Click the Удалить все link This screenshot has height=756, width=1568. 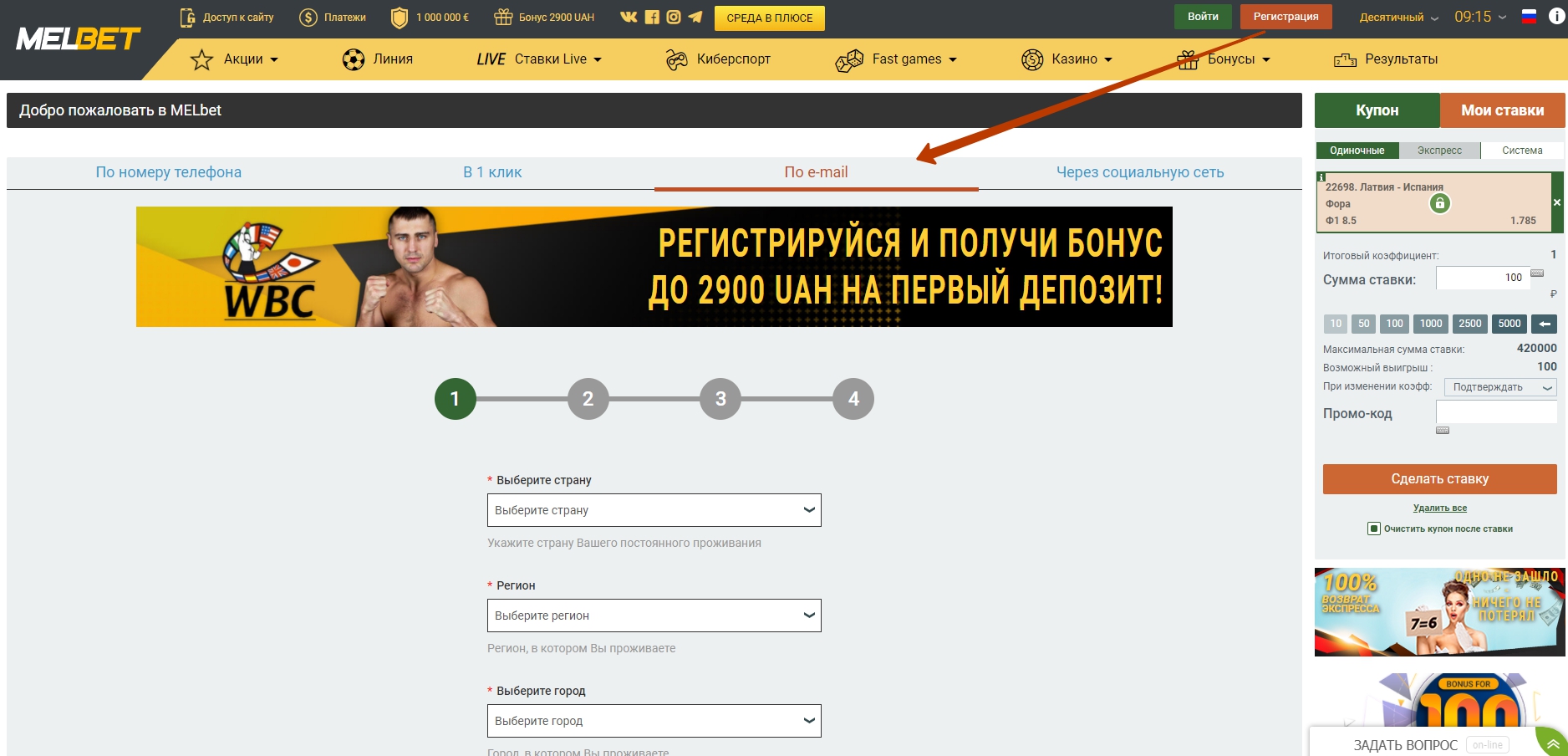[x=1439, y=508]
